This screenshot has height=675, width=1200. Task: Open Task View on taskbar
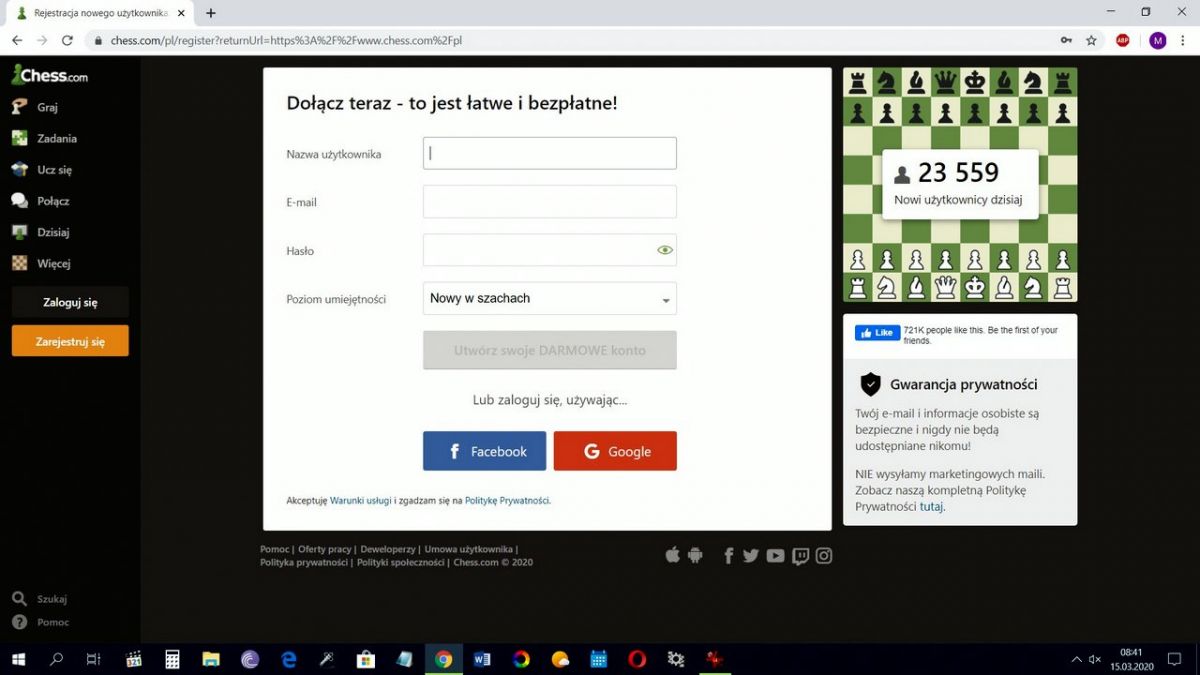pos(94,659)
